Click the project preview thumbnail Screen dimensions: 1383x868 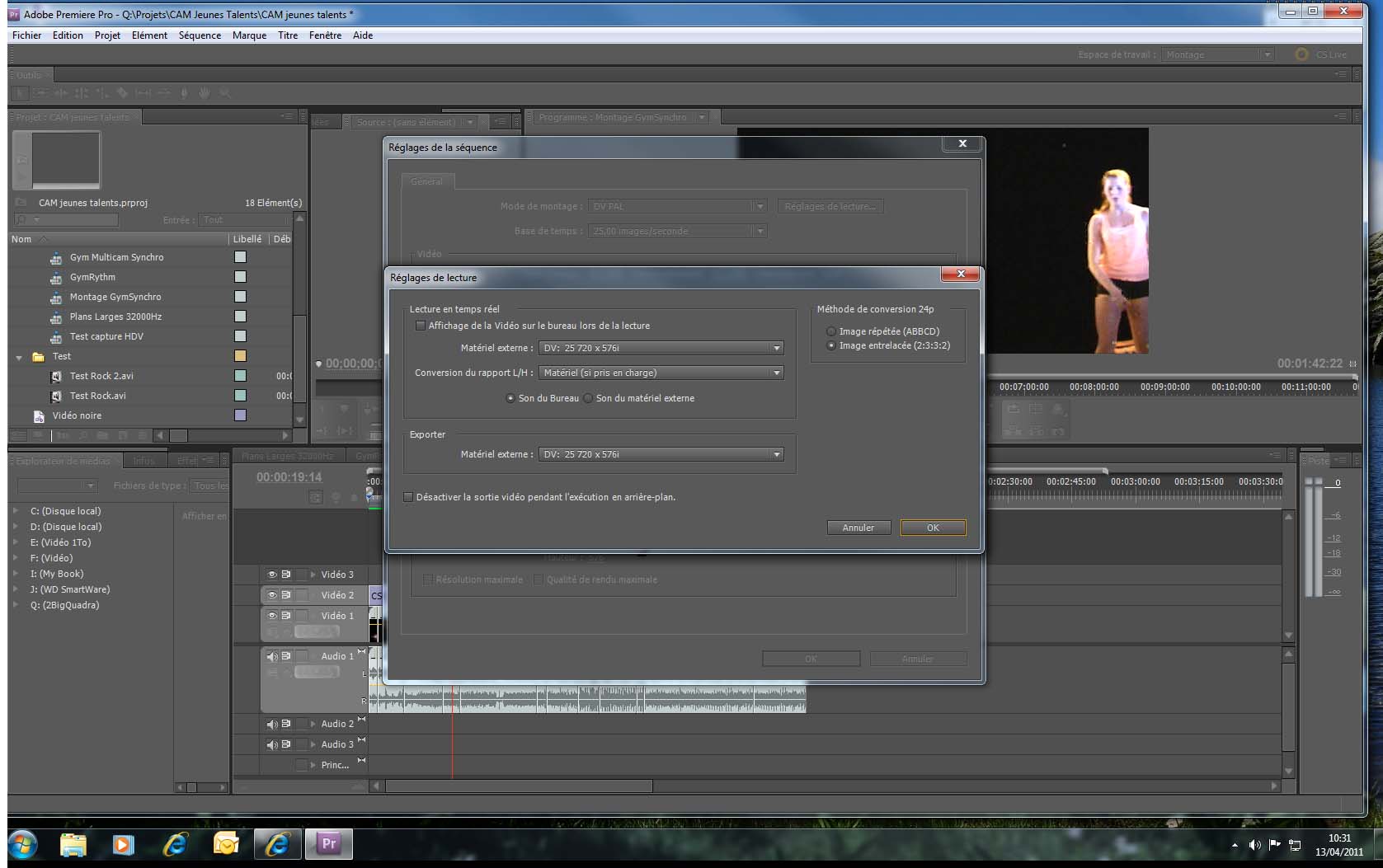pyautogui.click(x=65, y=159)
